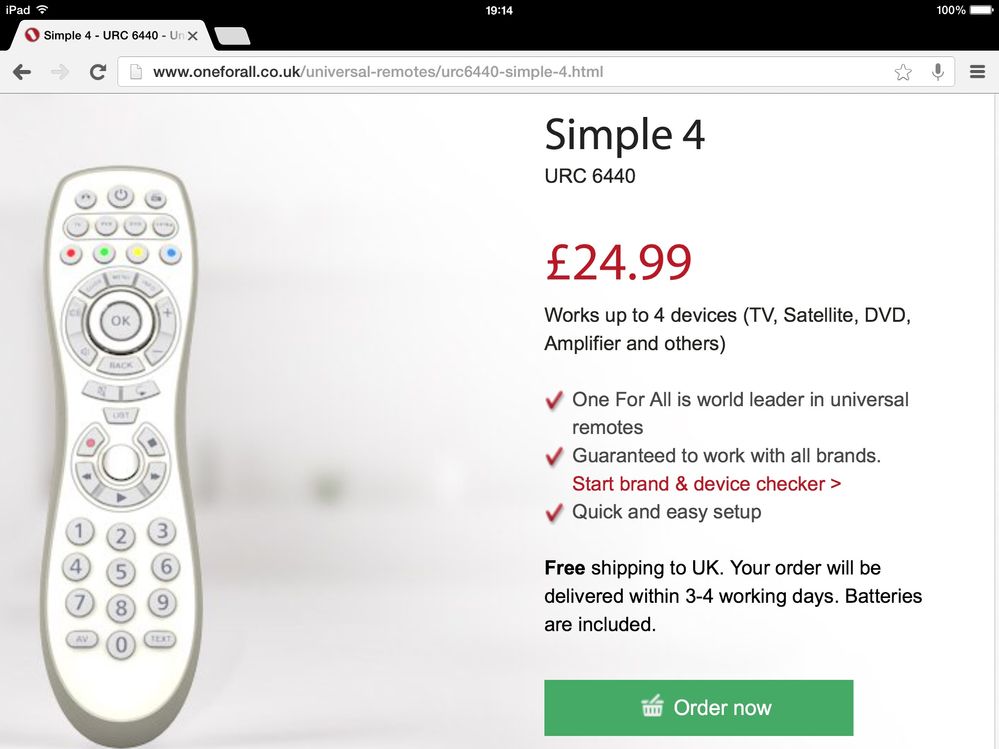Open the Chrome hamburger menu

coord(977,71)
